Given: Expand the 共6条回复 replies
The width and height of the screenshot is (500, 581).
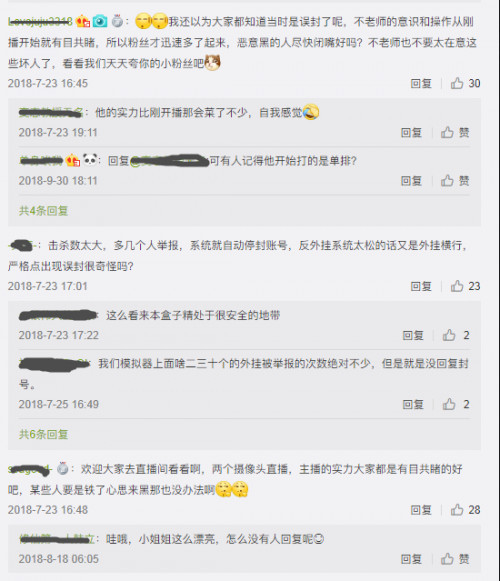Looking at the screenshot, I should coord(43,434).
